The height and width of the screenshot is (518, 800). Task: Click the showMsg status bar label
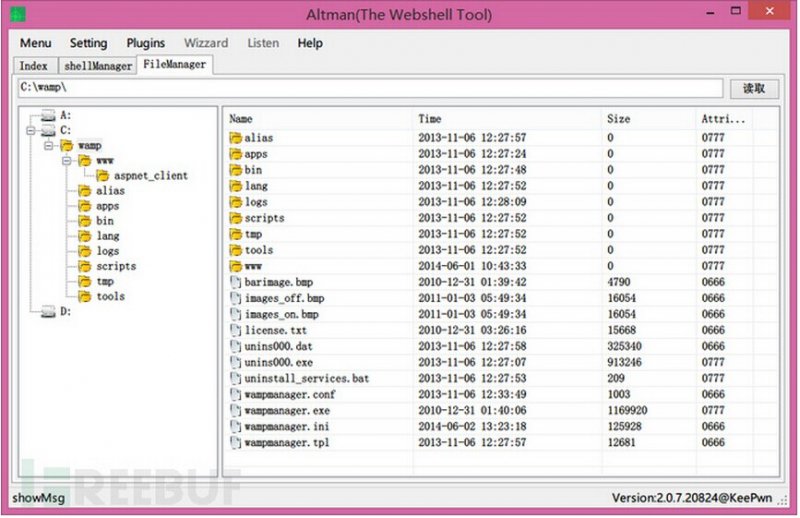click(38, 499)
